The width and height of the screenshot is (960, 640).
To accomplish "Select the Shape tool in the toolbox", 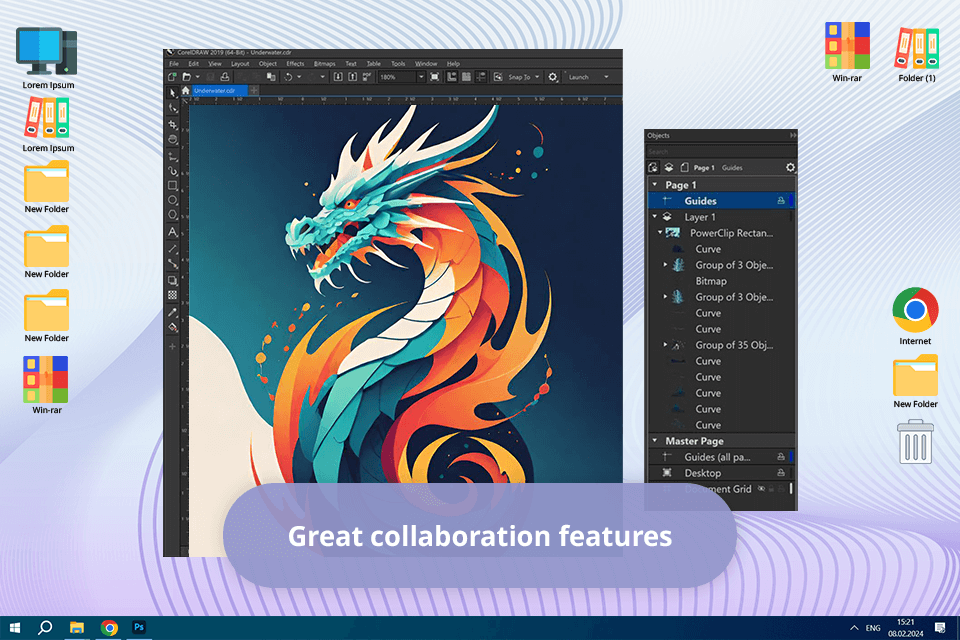I will point(173,108).
